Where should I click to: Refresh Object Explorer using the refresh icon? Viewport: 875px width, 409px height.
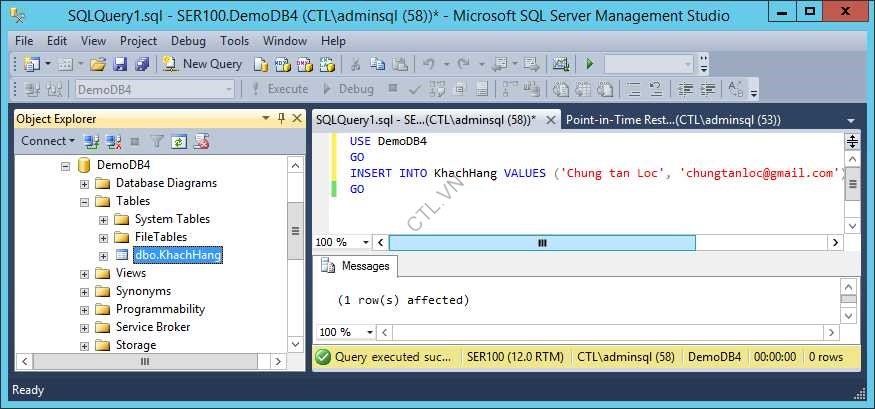click(x=179, y=141)
